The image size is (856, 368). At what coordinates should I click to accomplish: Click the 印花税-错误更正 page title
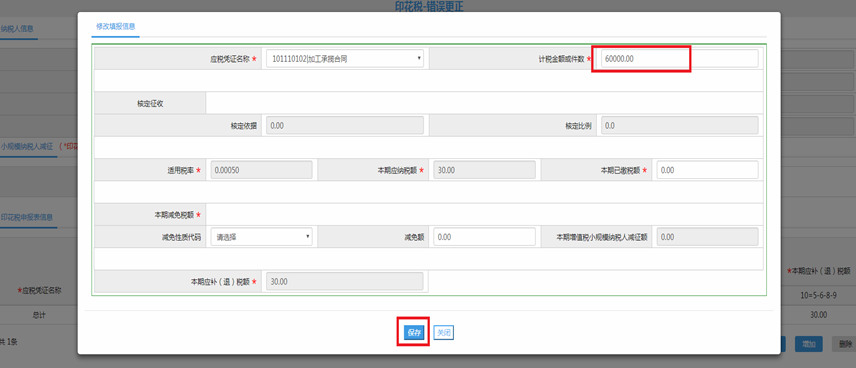429,6
